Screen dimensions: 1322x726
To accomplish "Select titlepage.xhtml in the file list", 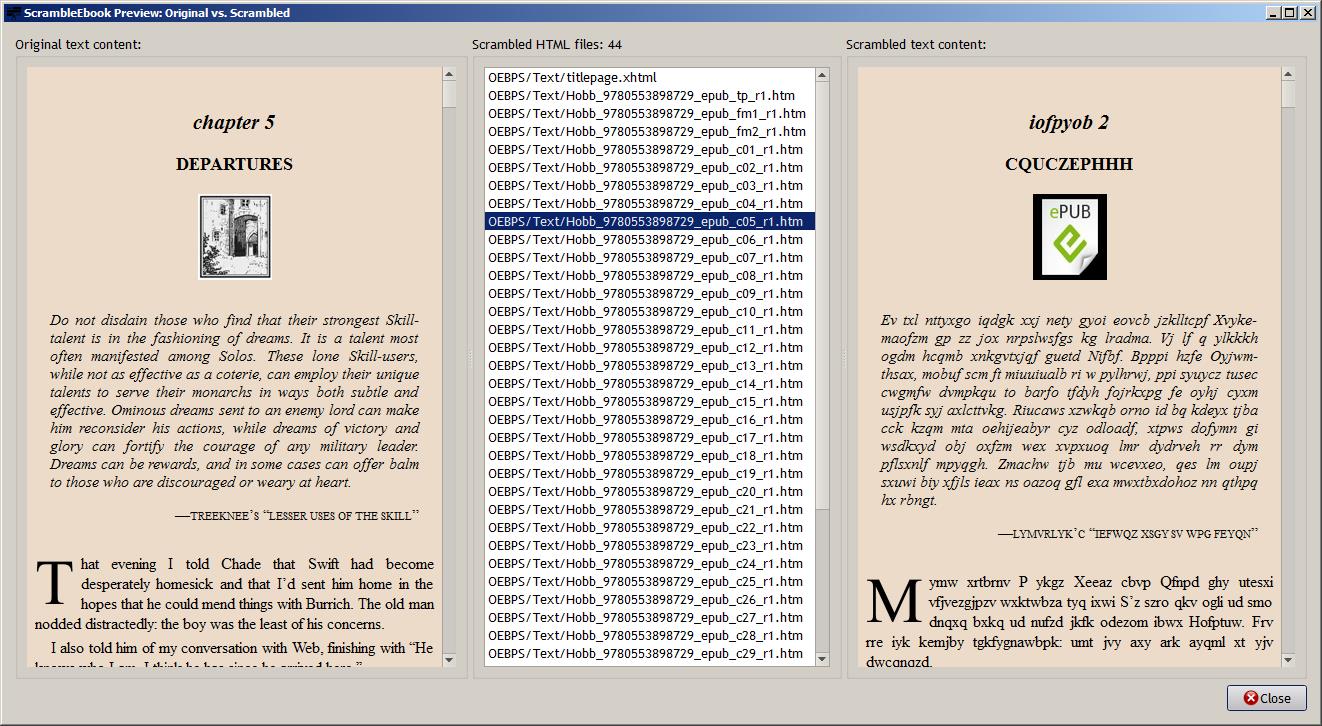I will pyautogui.click(x=650, y=77).
